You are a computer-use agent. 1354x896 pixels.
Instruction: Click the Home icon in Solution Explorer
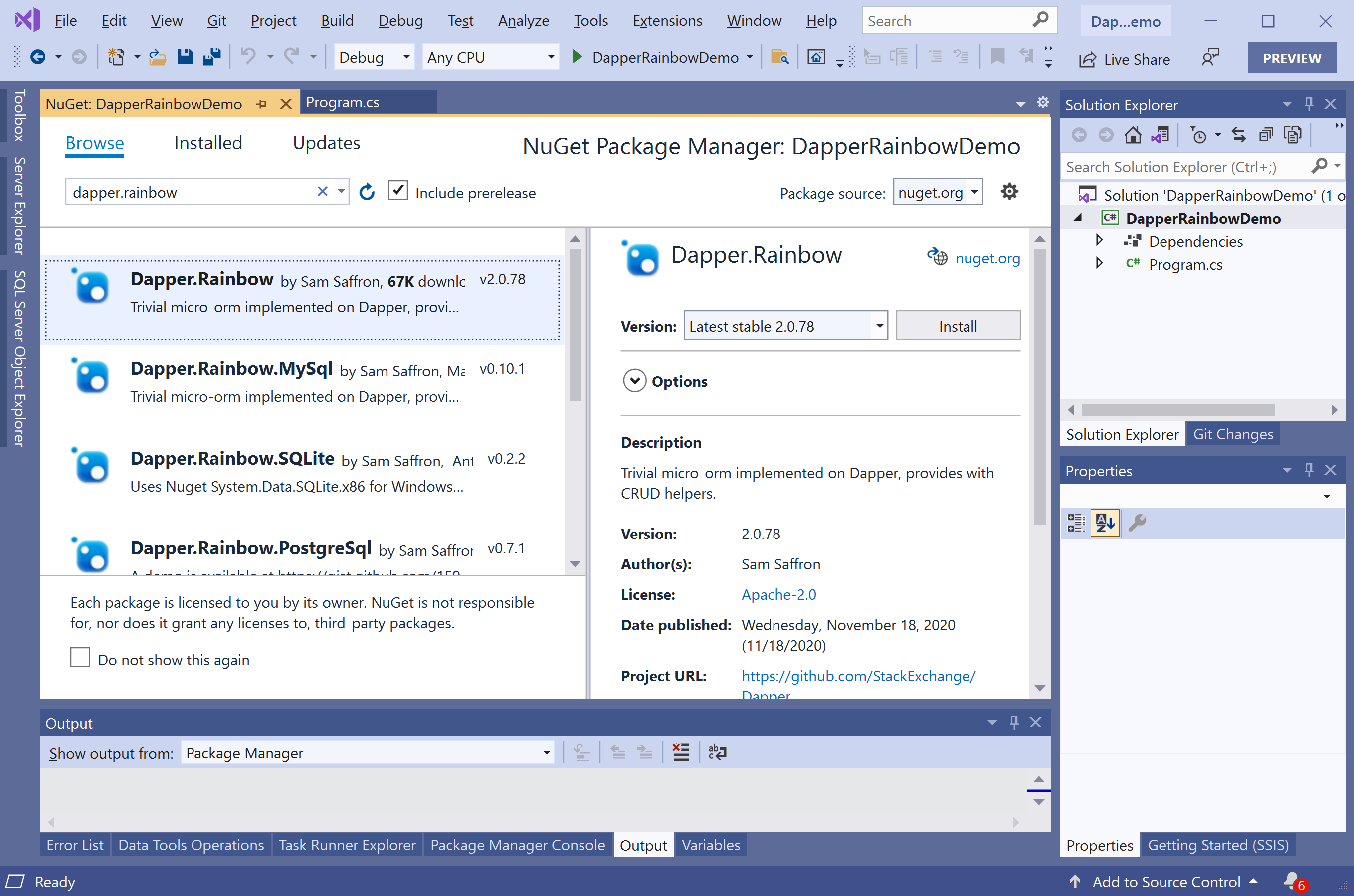pos(1132,135)
